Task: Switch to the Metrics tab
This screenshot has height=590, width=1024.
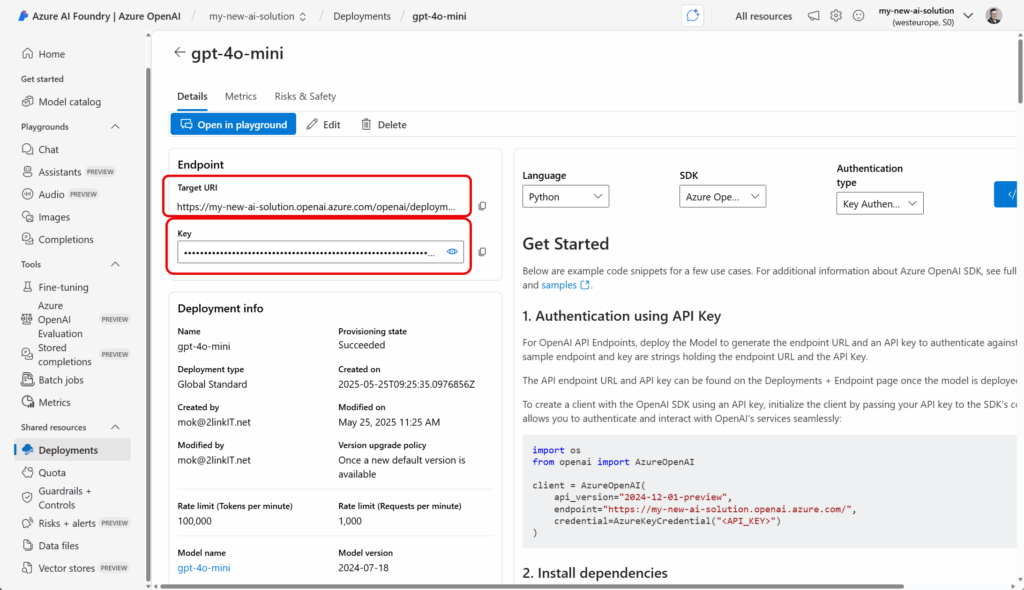Action: tap(240, 96)
